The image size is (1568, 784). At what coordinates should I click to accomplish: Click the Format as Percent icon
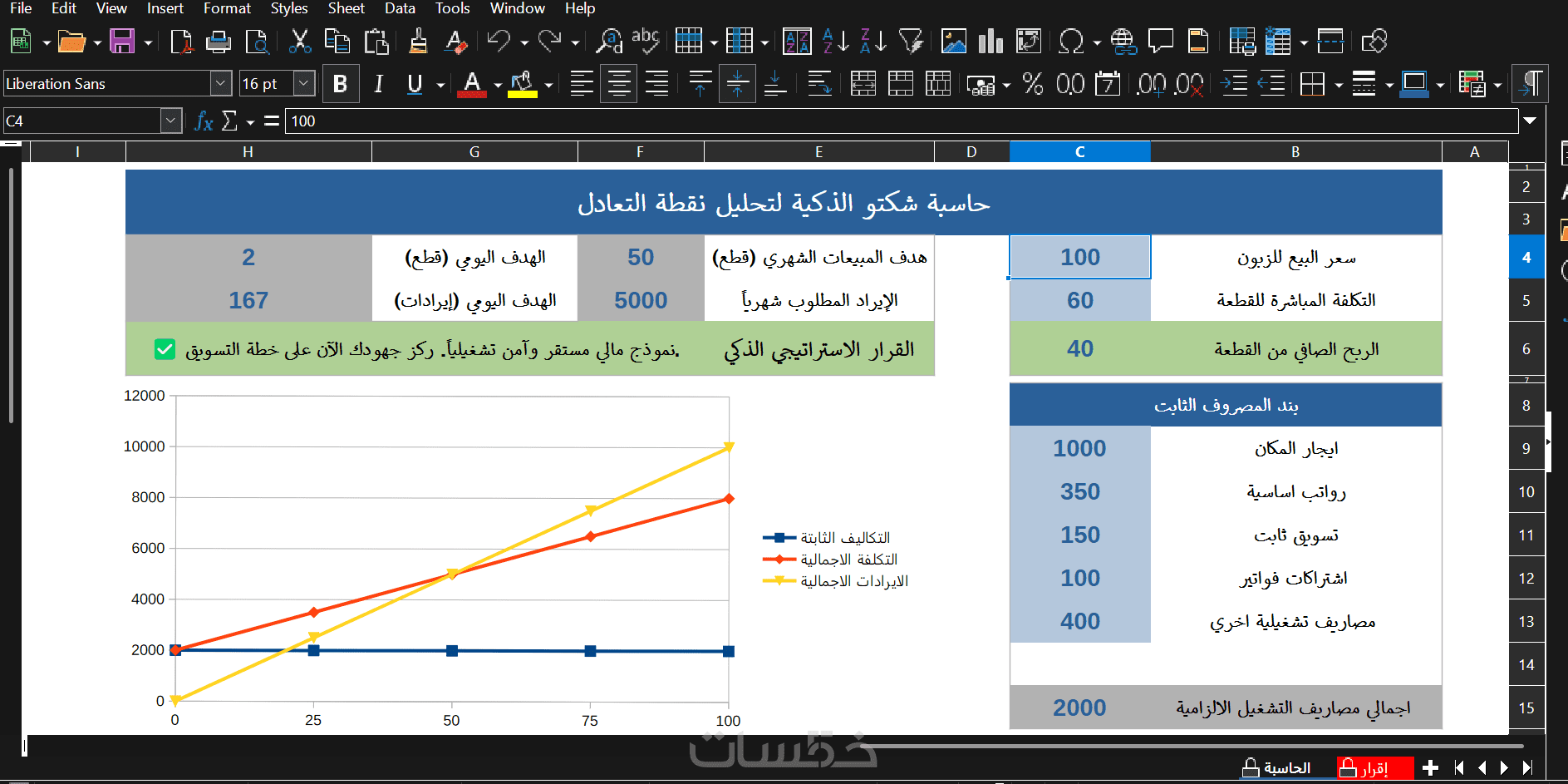[x=1033, y=83]
